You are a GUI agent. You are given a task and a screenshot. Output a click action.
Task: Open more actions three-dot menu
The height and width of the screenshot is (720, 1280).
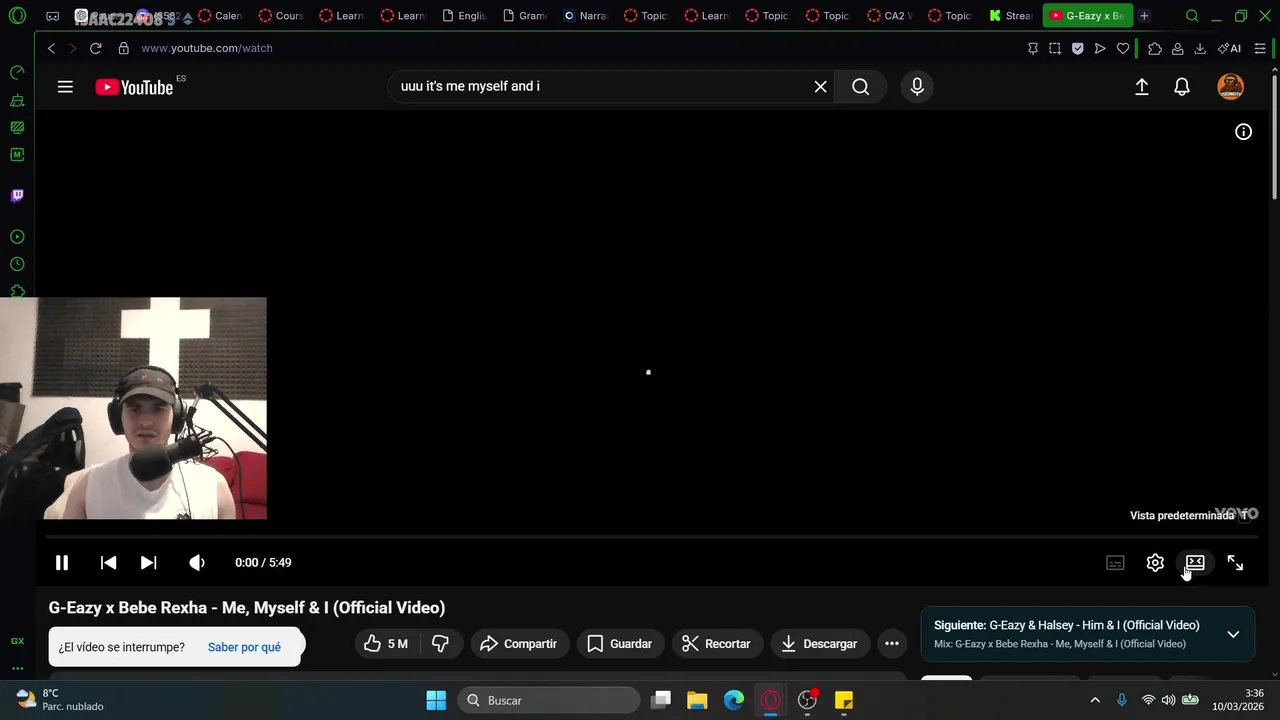pyautogui.click(x=892, y=644)
